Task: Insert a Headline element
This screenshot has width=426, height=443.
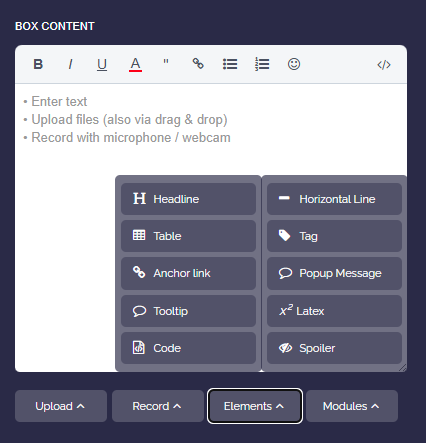Action: [188, 199]
